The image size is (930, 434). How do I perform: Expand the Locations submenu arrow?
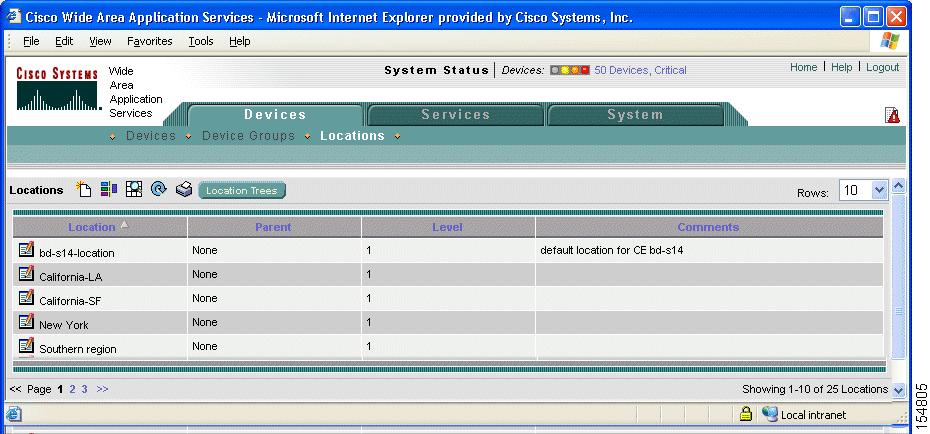click(x=308, y=136)
